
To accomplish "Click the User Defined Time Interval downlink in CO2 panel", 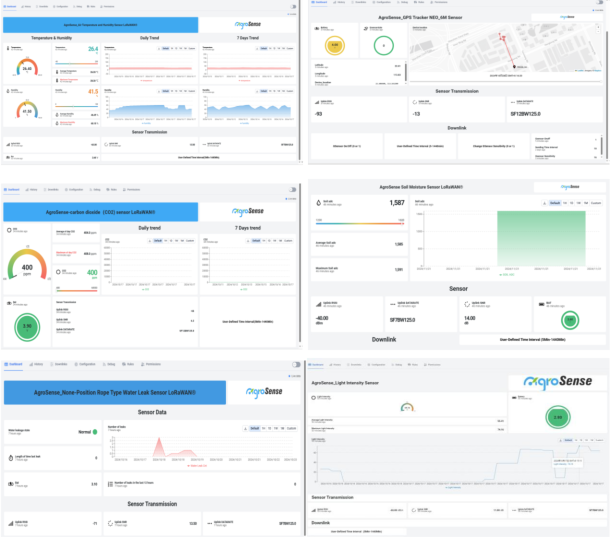I will tap(248, 322).
